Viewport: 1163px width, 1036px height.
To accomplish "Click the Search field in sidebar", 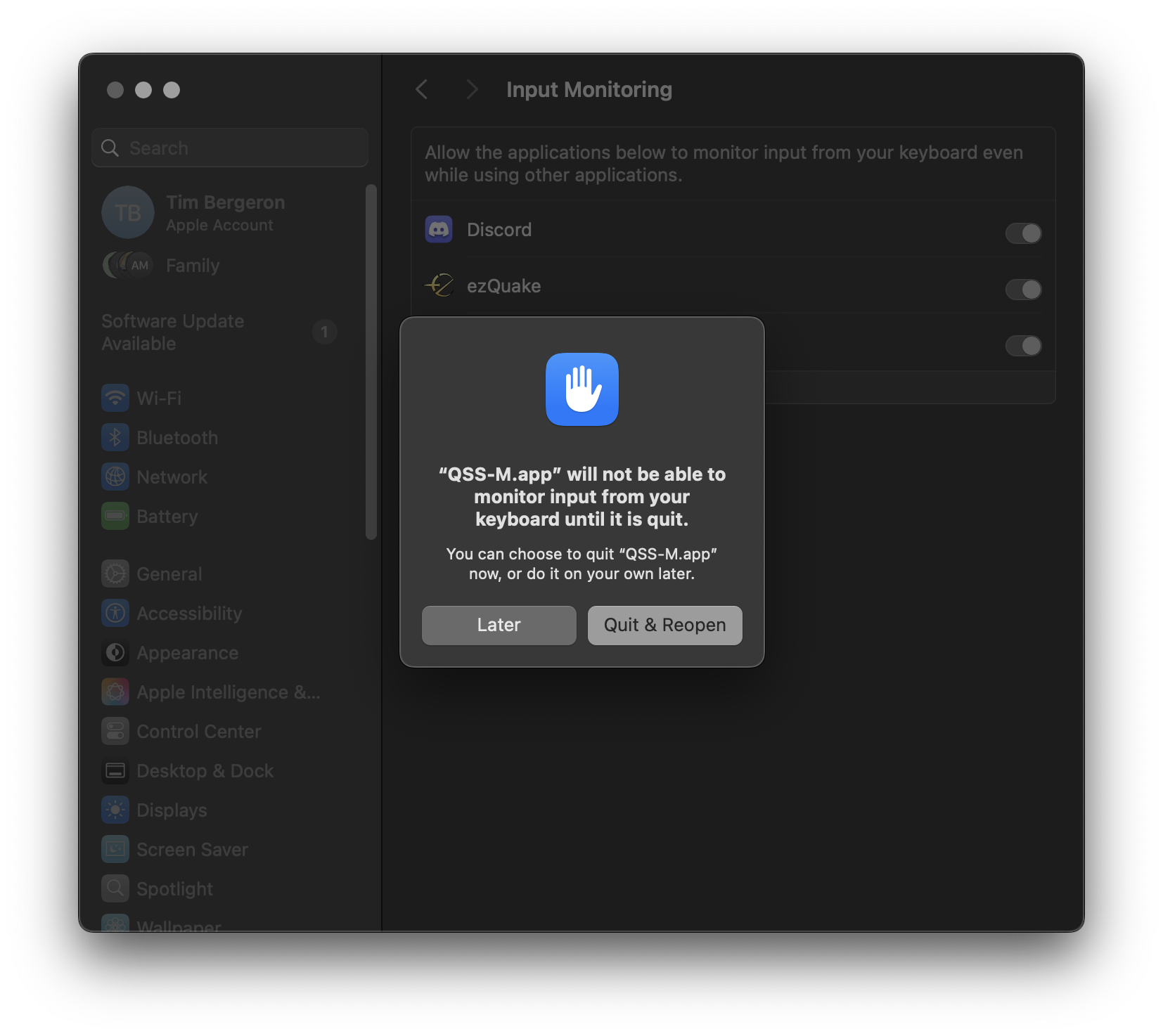I will tap(230, 148).
